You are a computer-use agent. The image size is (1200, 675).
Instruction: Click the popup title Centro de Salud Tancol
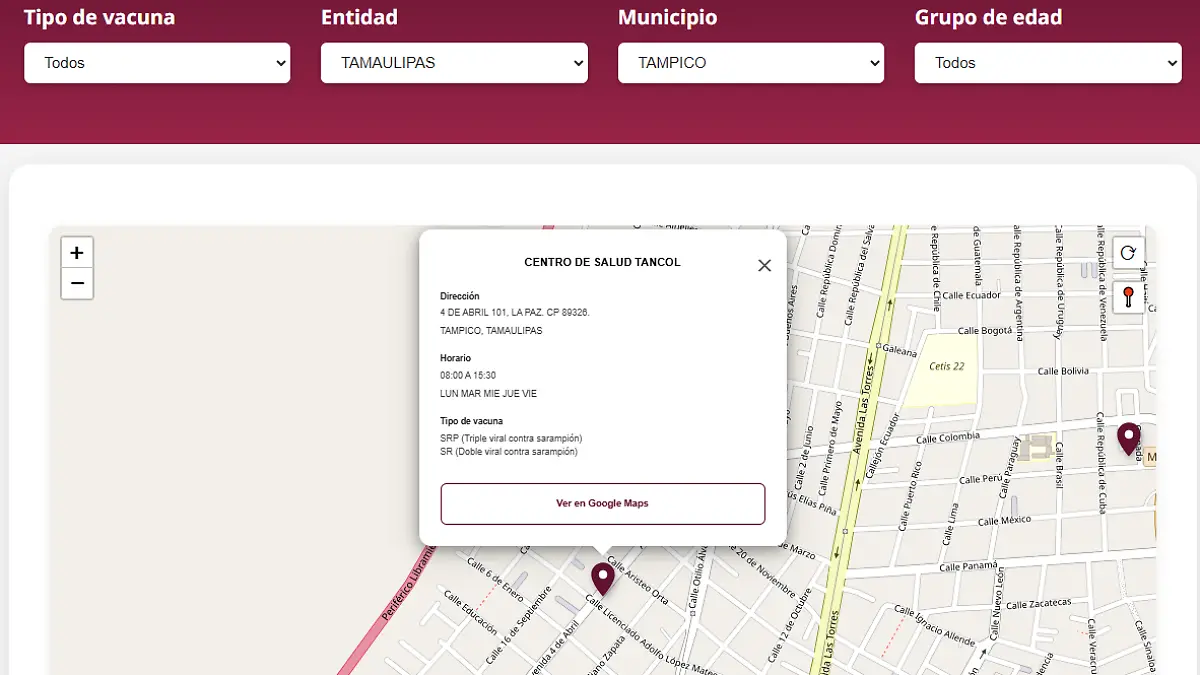pyautogui.click(x=602, y=262)
